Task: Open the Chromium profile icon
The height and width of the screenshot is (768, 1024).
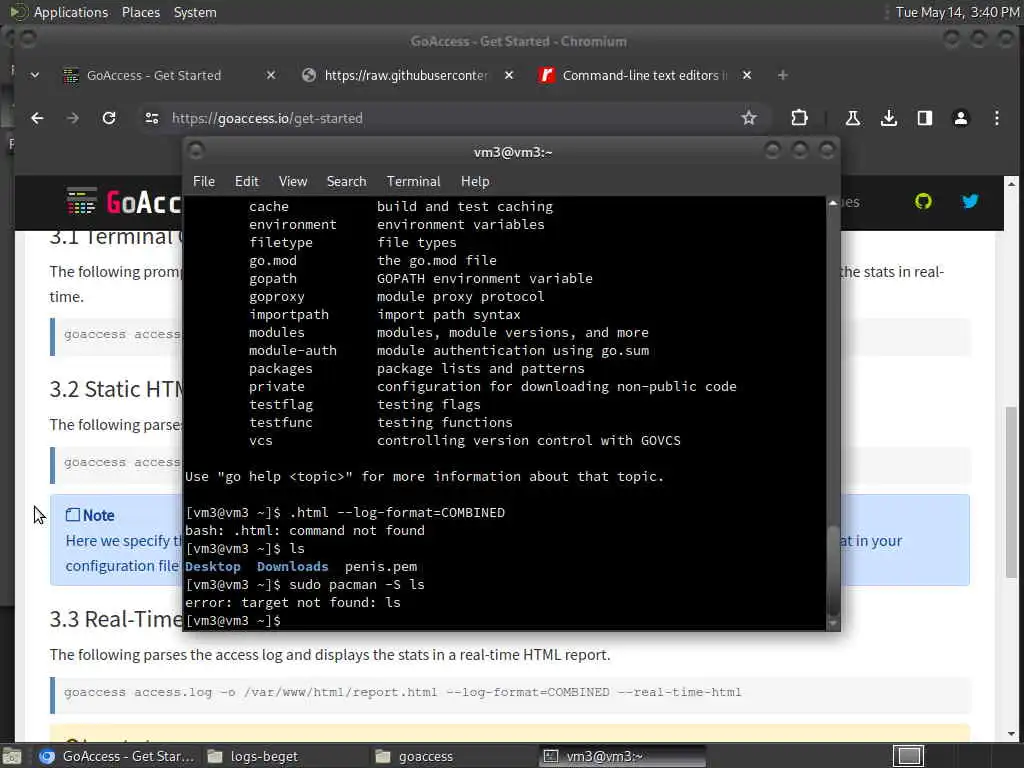Action: [x=961, y=118]
